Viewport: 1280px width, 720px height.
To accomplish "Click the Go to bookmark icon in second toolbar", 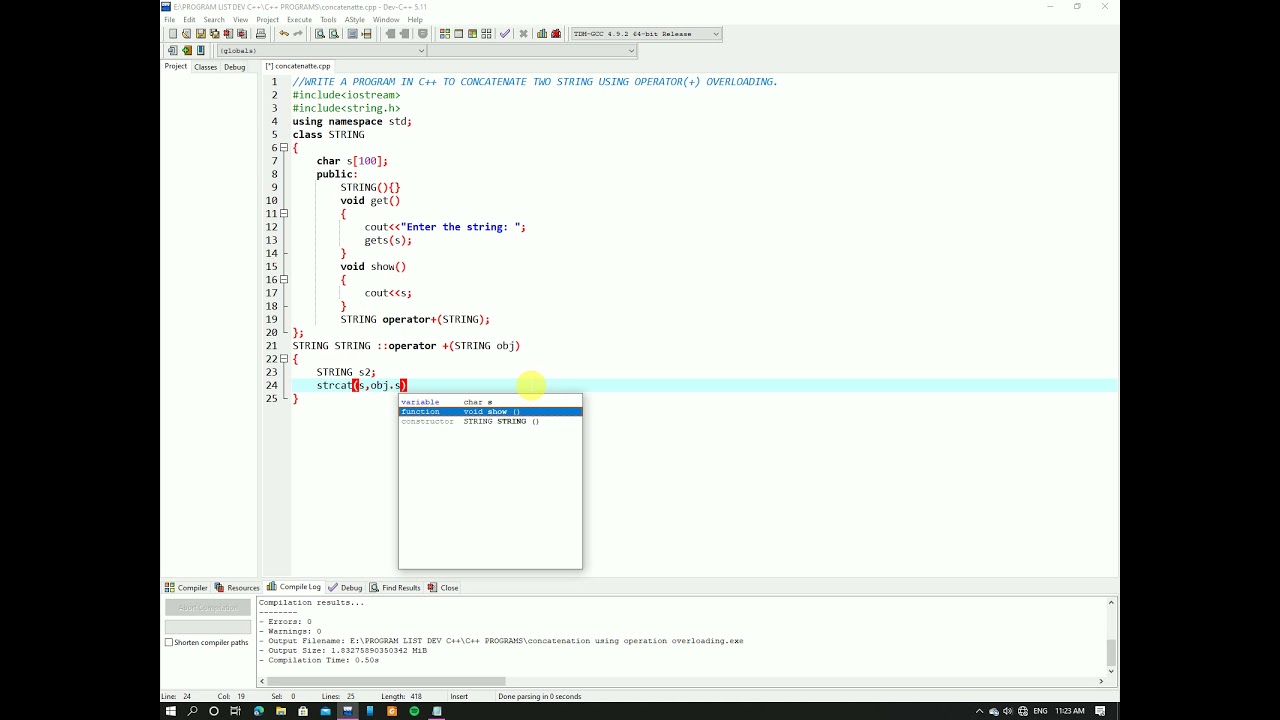I will coord(201,50).
